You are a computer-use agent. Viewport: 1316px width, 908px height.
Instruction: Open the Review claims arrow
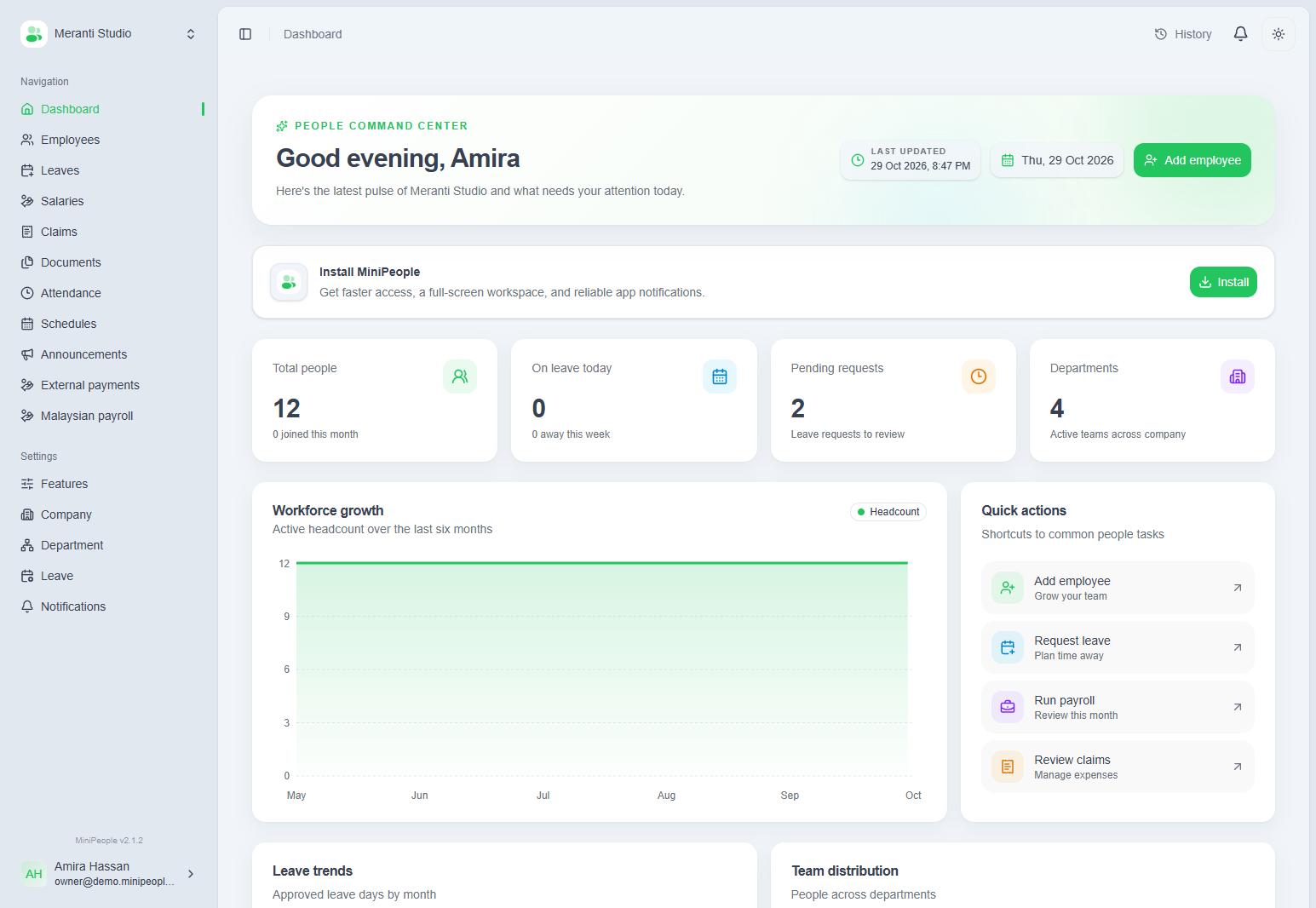pyautogui.click(x=1238, y=767)
